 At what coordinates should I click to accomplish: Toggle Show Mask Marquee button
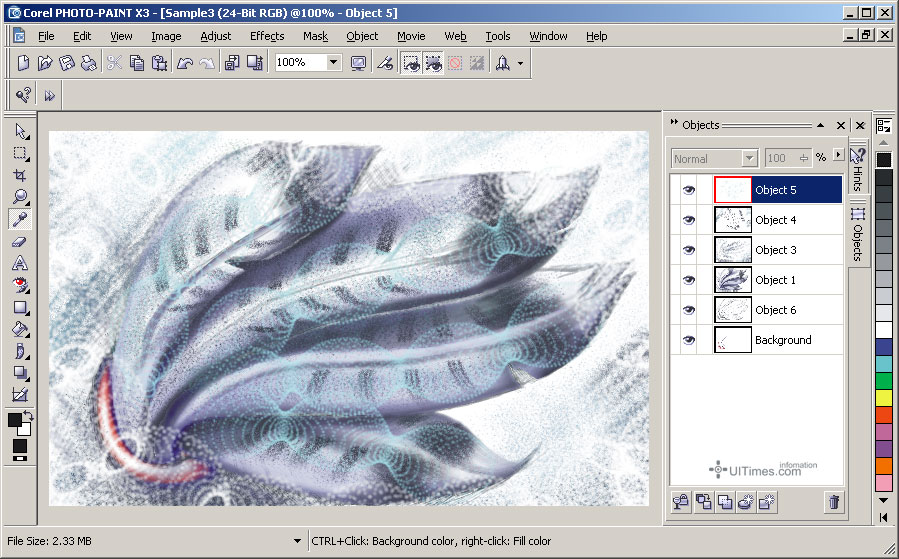coord(412,62)
